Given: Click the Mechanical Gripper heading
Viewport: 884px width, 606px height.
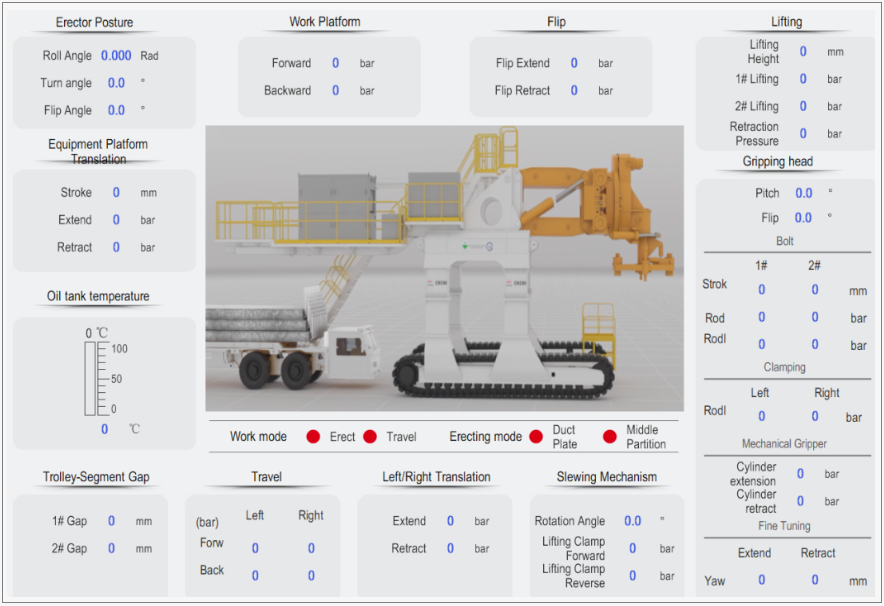Looking at the screenshot, I should coord(784,444).
